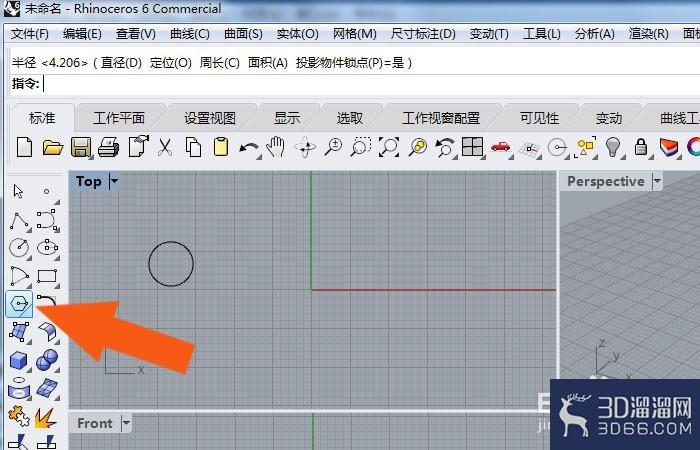The width and height of the screenshot is (700, 450).
Task: Save the model with floppy icon
Action: [81, 147]
